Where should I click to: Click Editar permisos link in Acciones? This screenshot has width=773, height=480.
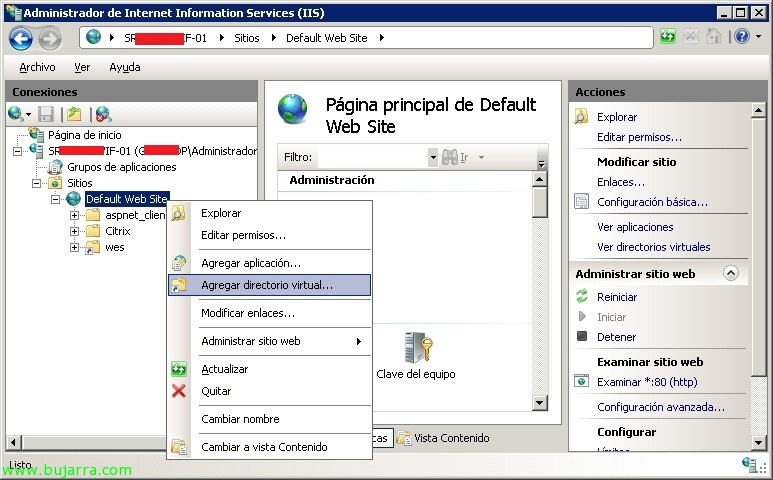(x=639, y=137)
